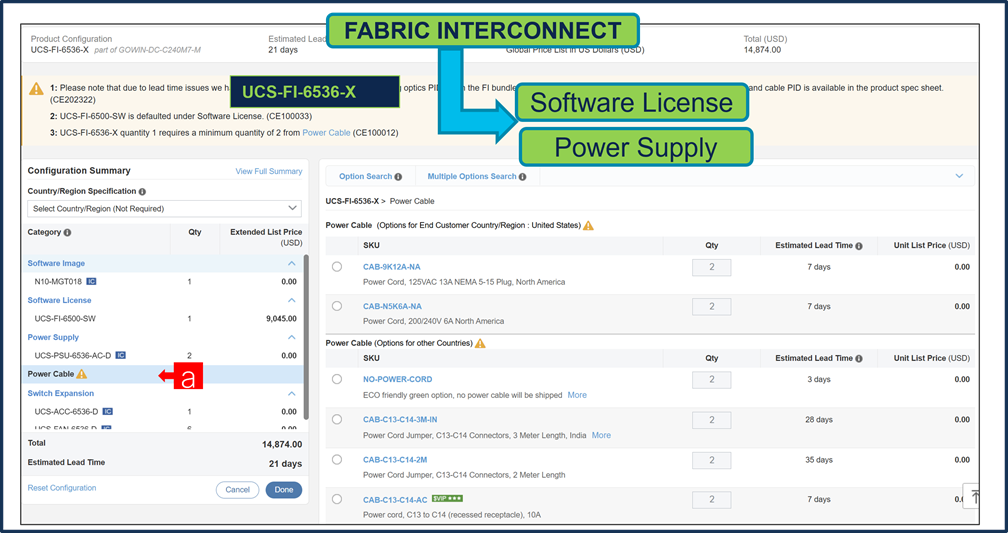Open the CAB-C13-C14-3M-IN SKU link
The height and width of the screenshot is (533, 1008).
point(400,420)
